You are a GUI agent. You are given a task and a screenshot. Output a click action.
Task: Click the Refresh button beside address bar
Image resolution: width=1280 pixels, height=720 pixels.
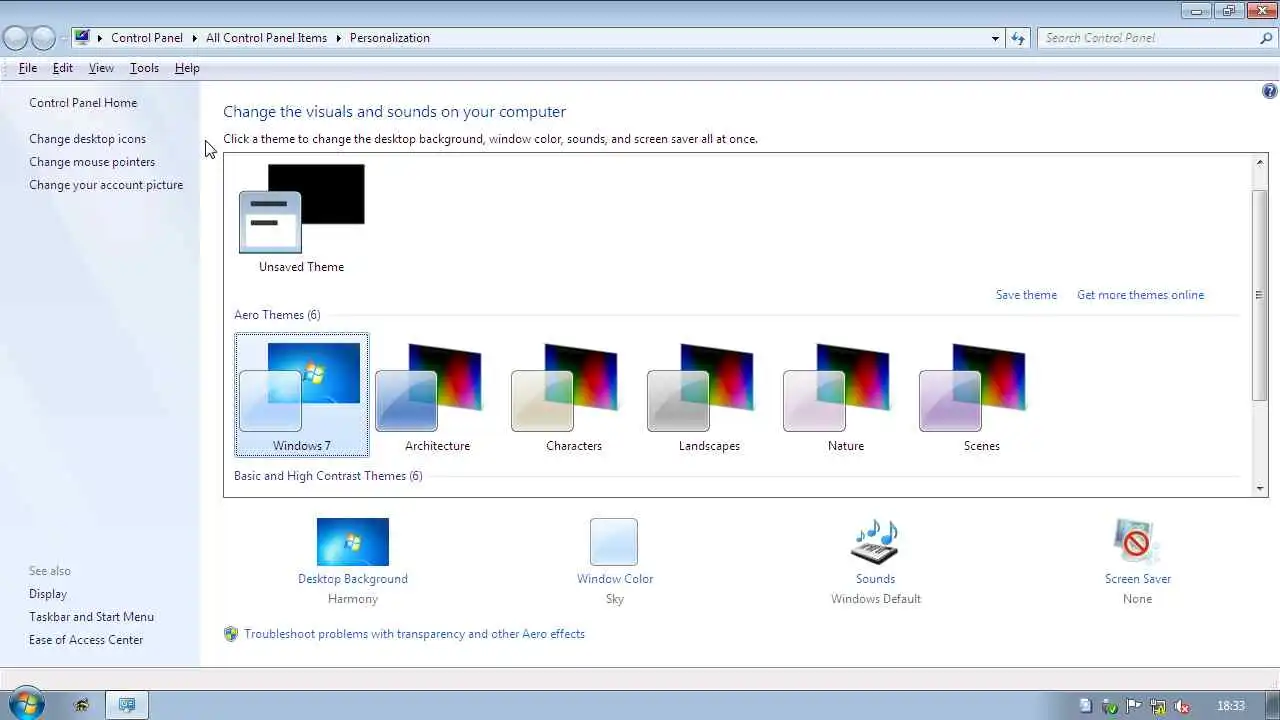(1018, 38)
